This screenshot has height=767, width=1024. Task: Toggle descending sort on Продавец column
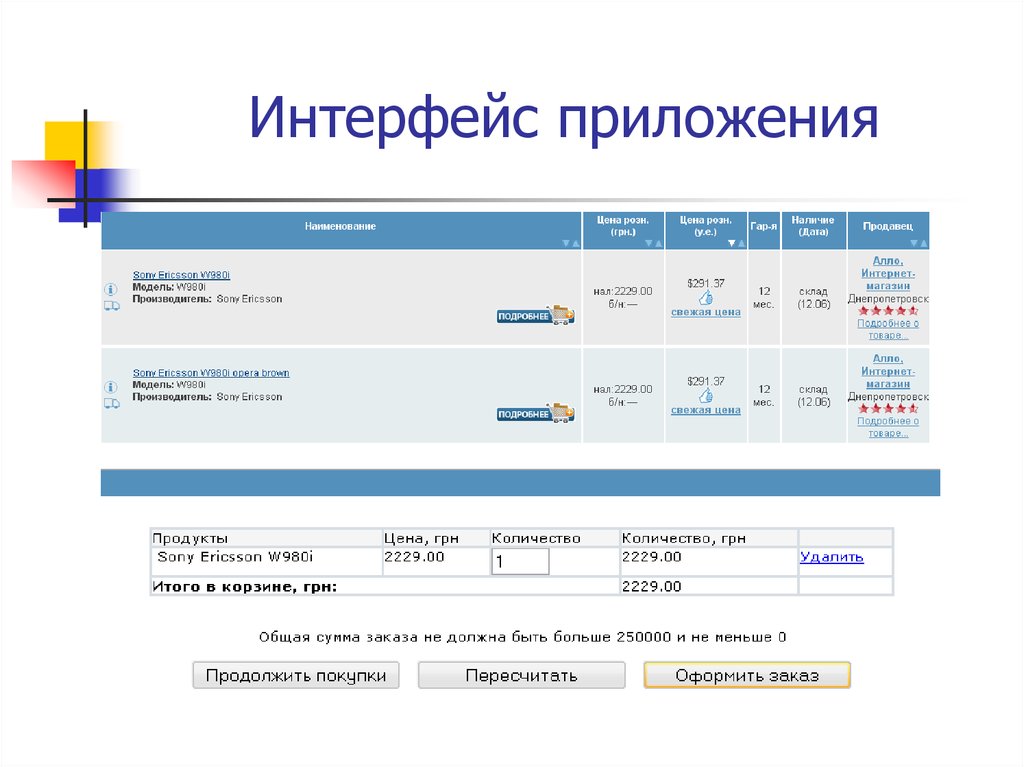[913, 243]
